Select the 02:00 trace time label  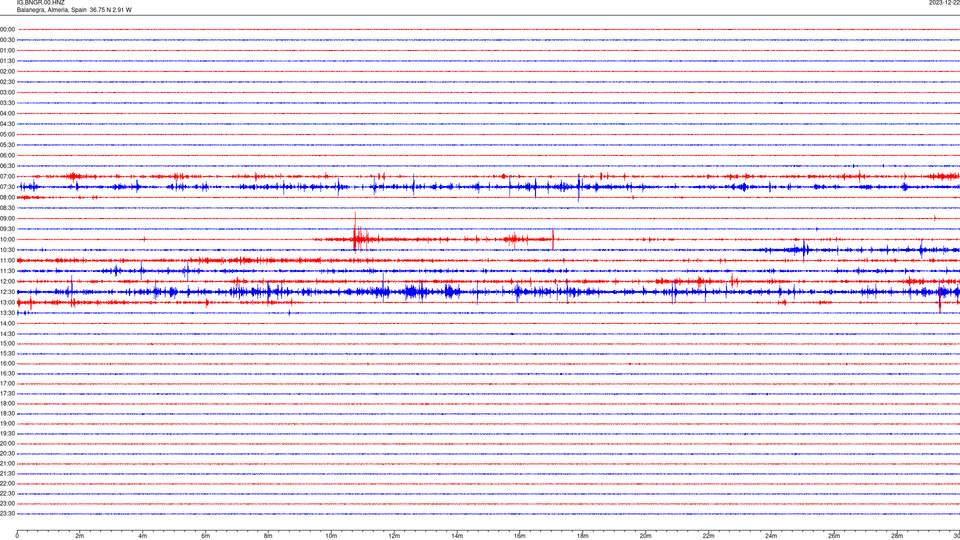pyautogui.click(x=7, y=71)
